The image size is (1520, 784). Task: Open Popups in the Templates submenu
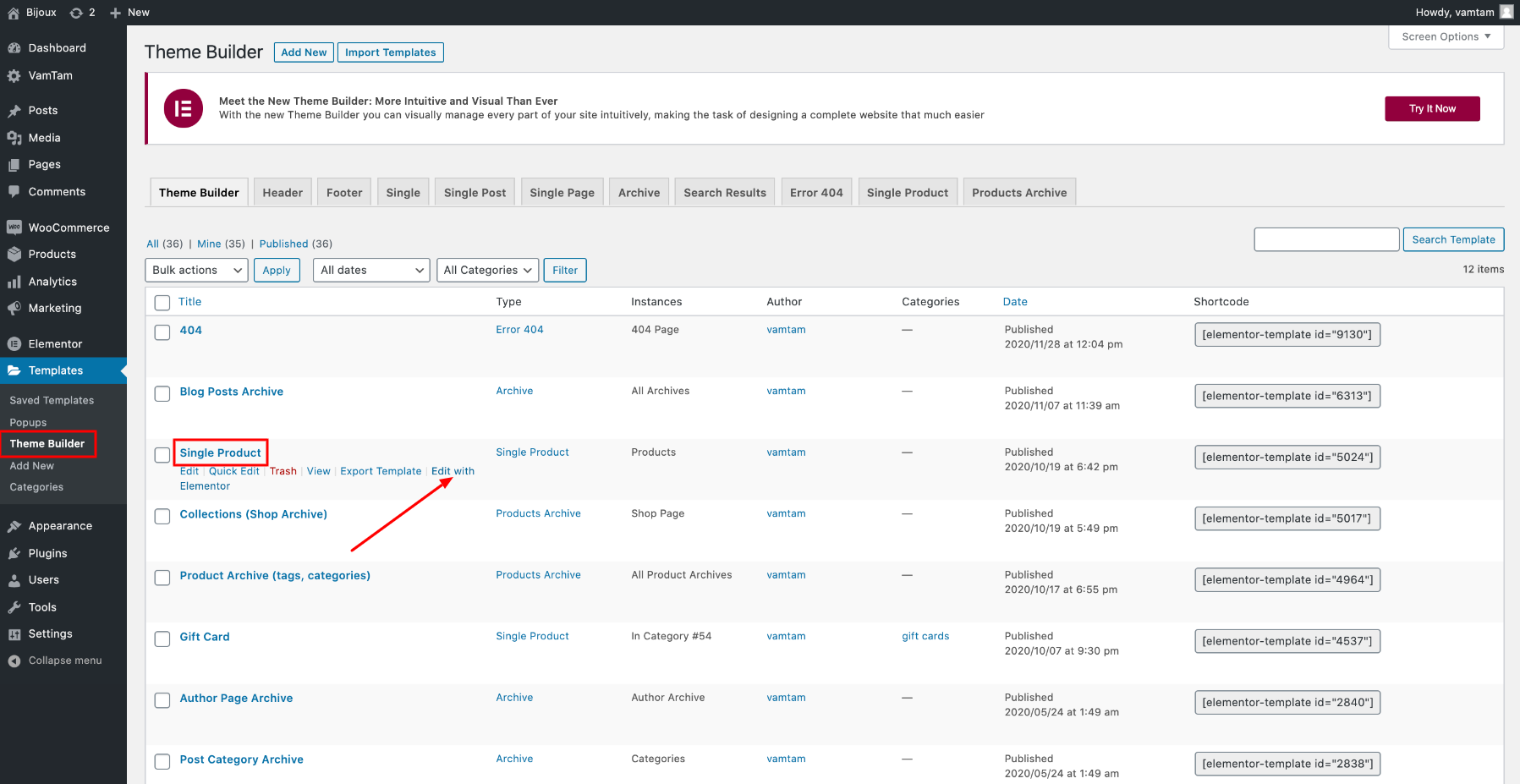[28, 422]
